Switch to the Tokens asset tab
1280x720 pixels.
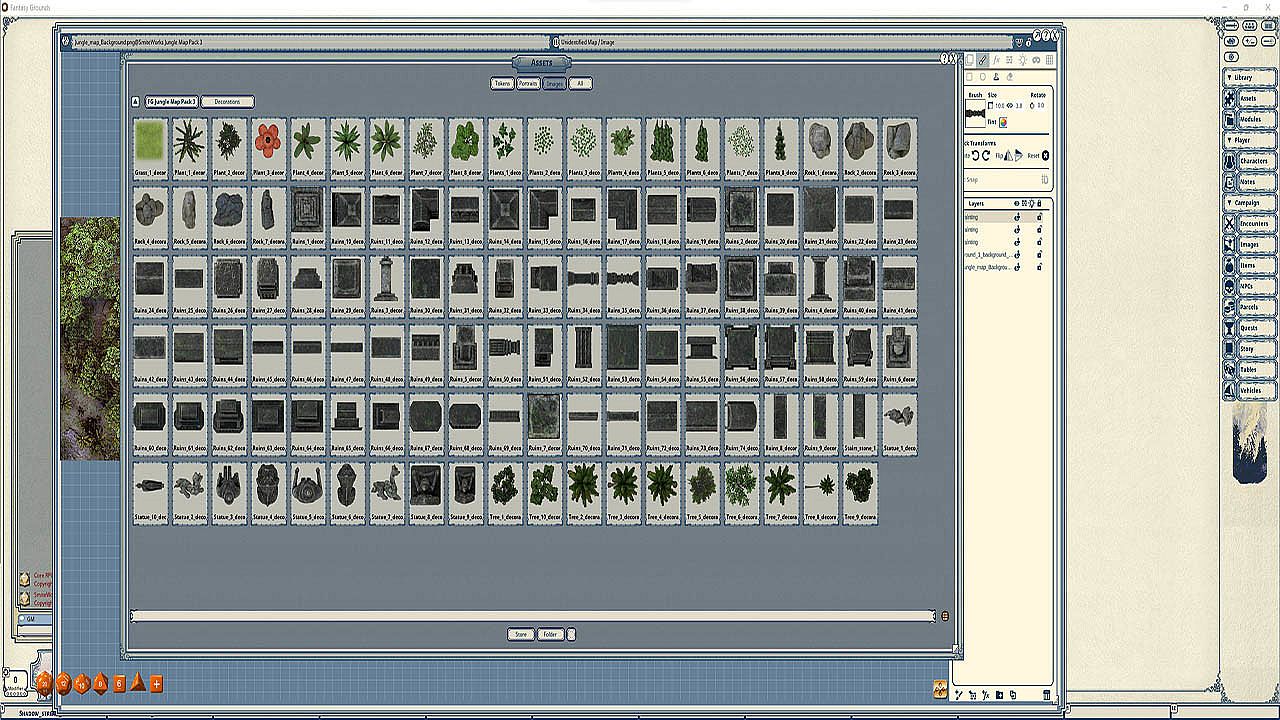coord(502,84)
